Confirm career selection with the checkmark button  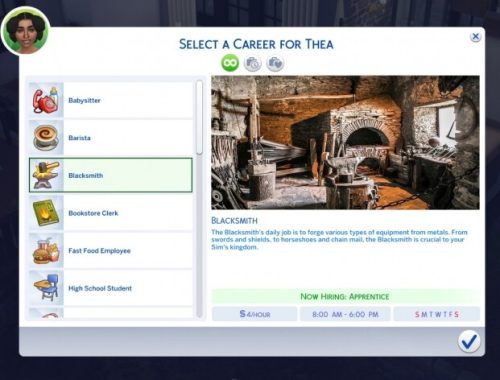point(469,341)
